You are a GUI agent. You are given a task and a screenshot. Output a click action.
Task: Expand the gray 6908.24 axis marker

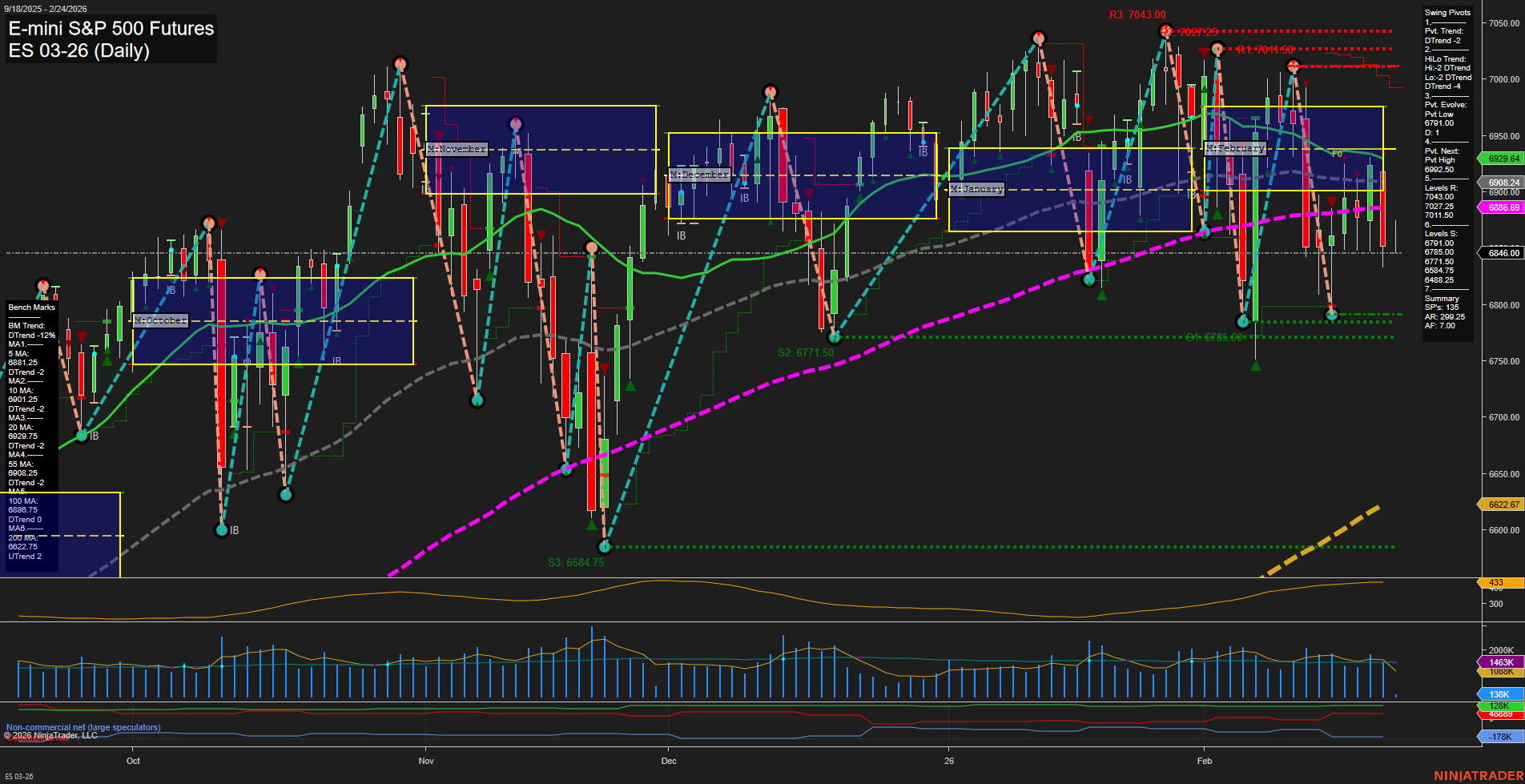click(x=1499, y=183)
